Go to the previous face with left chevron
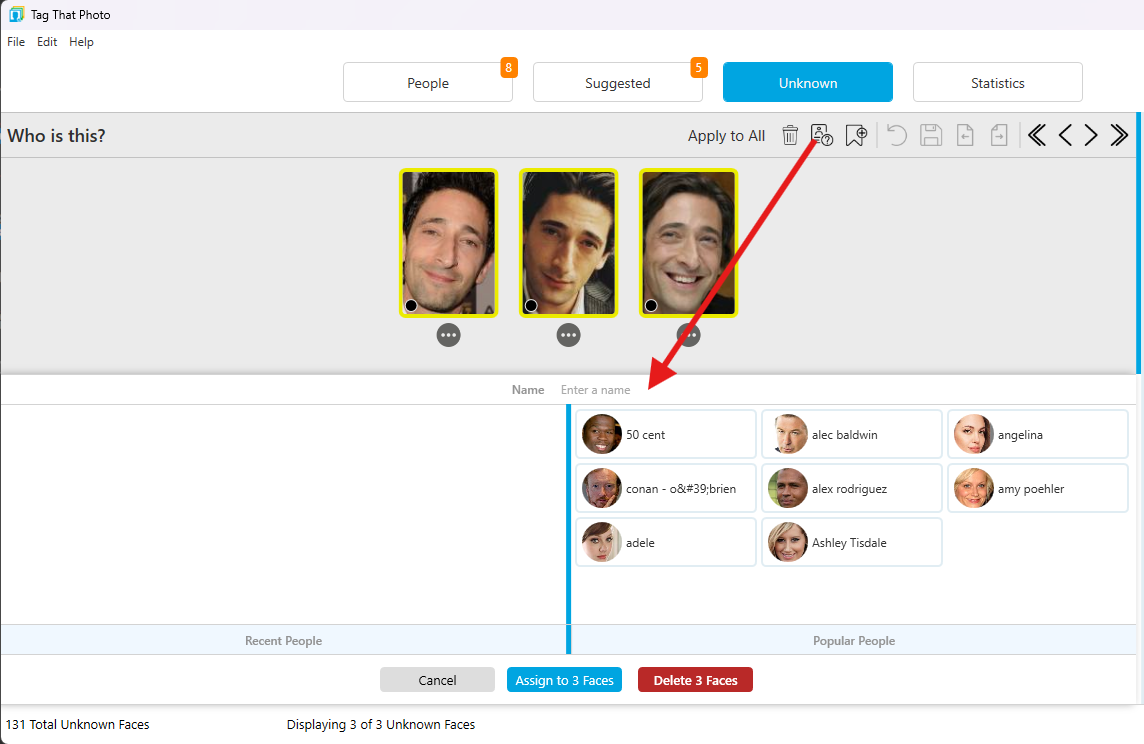The height and width of the screenshot is (744, 1144). (x=1065, y=135)
